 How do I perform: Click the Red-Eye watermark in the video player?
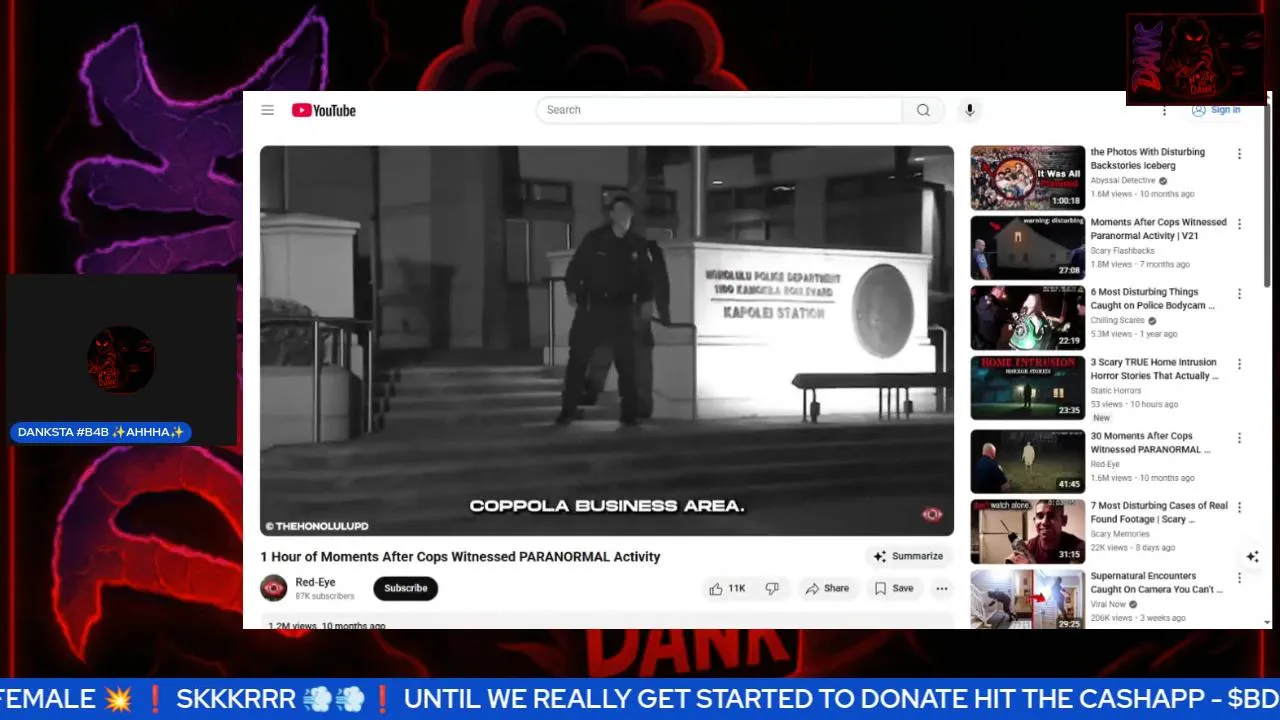point(932,514)
